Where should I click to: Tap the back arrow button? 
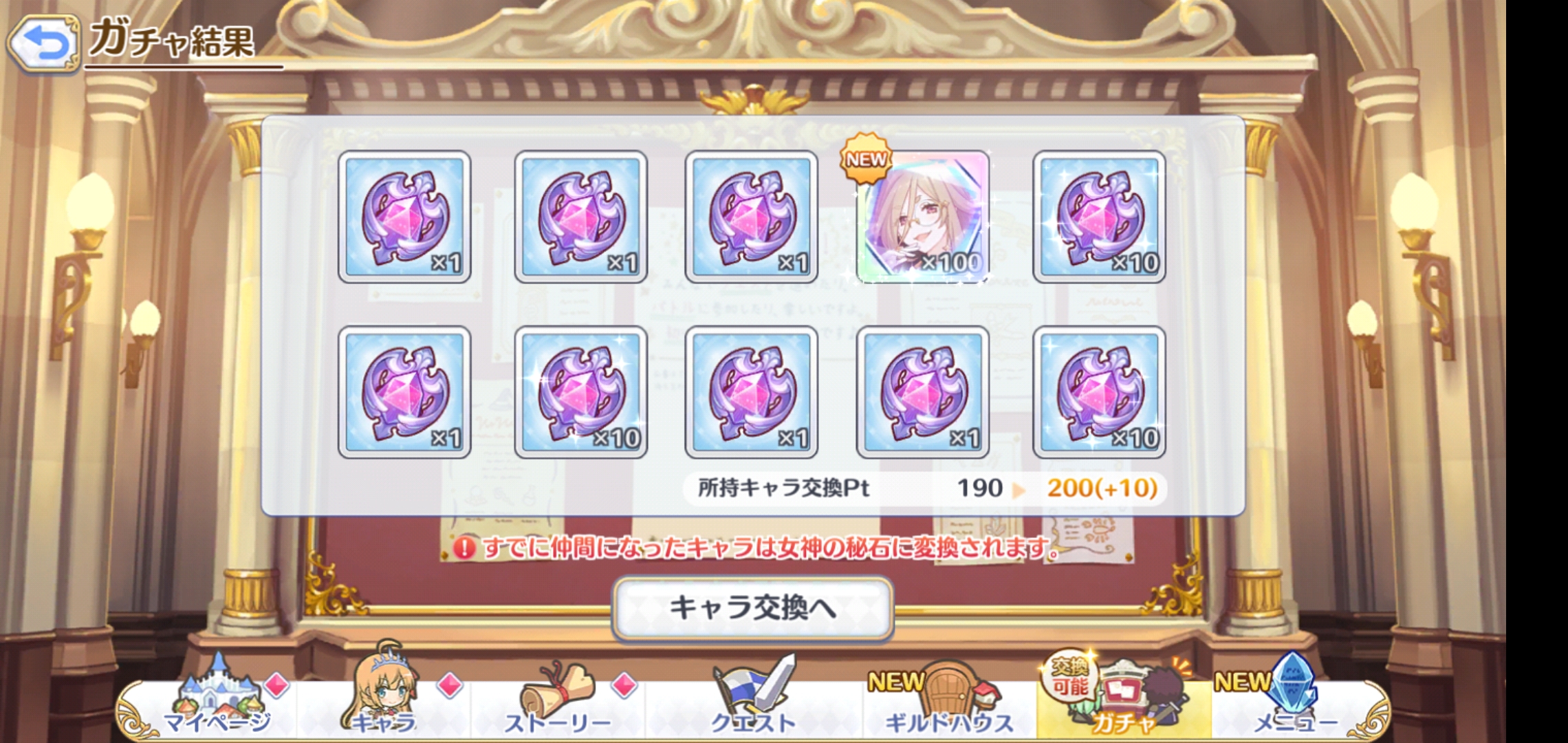coord(44,45)
